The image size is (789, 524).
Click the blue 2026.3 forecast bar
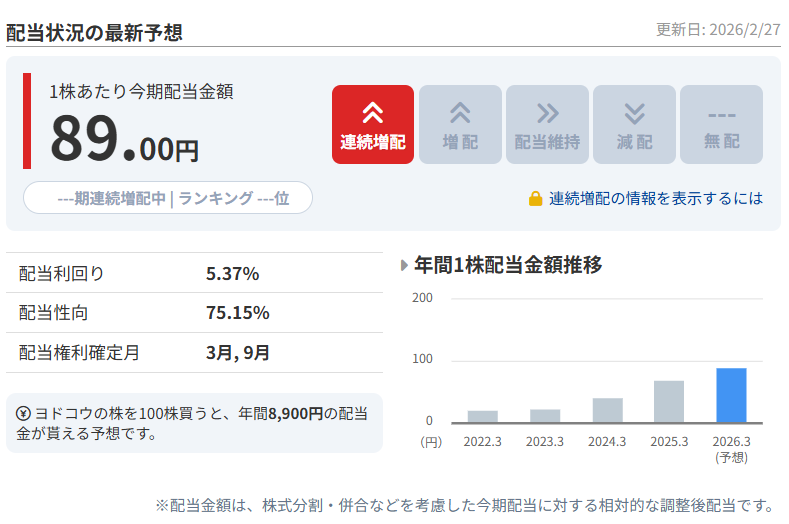click(x=731, y=395)
